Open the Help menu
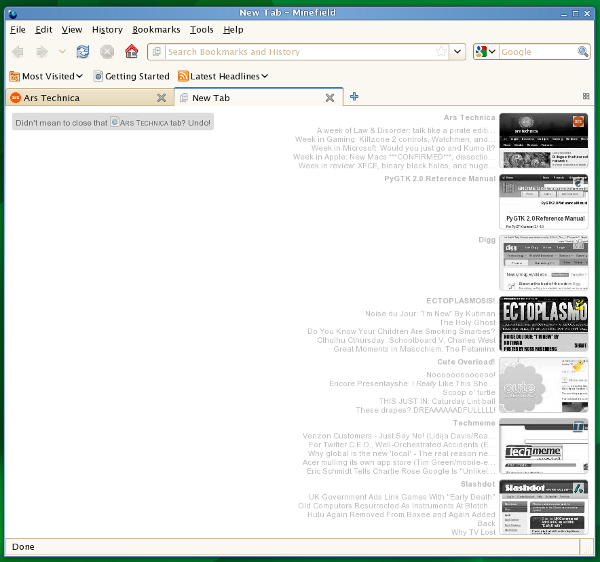The width and height of the screenshot is (600, 562). point(233,30)
